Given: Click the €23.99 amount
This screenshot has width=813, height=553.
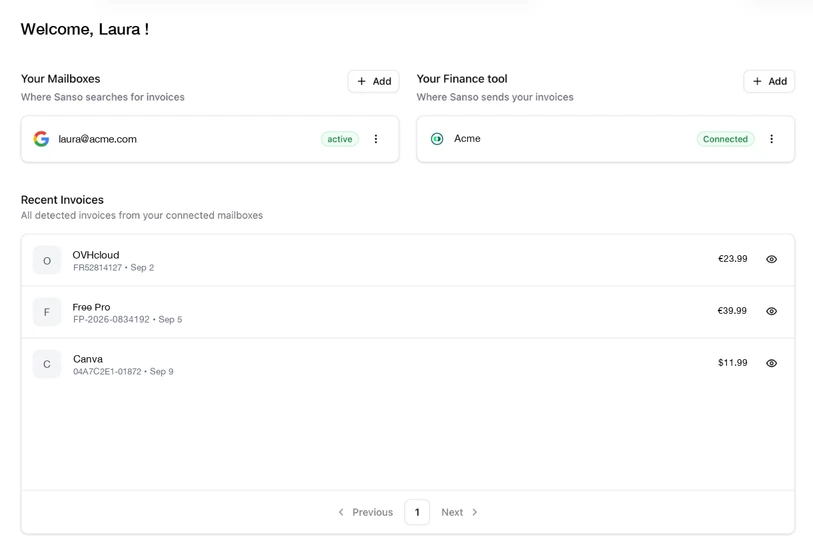Looking at the screenshot, I should tap(733, 259).
